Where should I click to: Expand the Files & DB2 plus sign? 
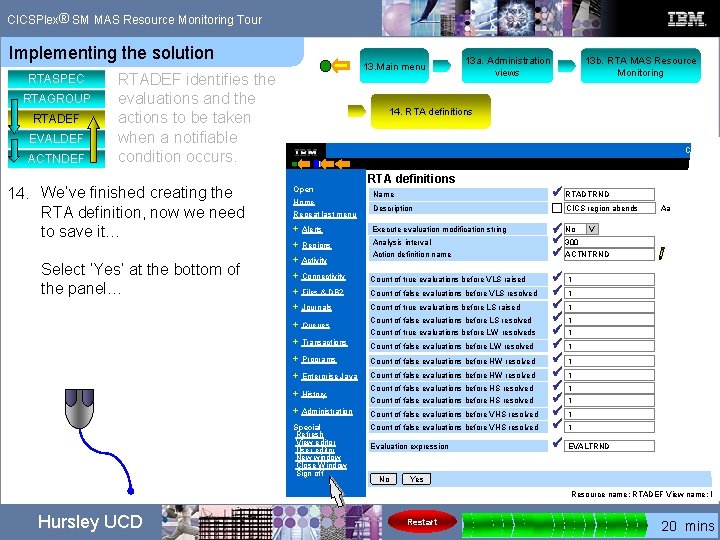(295, 291)
